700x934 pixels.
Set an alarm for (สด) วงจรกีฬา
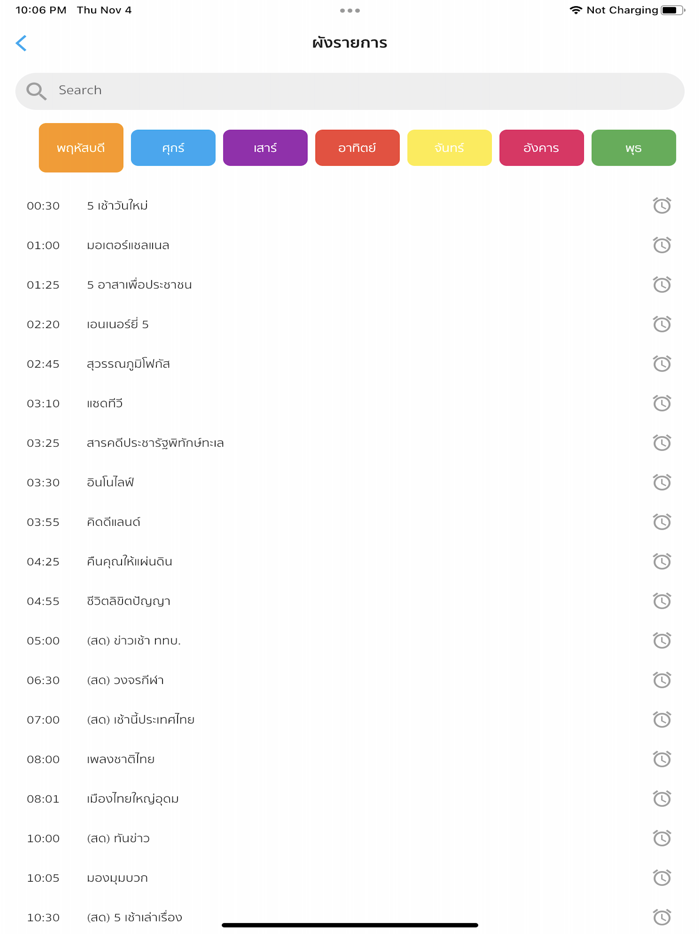pos(662,679)
